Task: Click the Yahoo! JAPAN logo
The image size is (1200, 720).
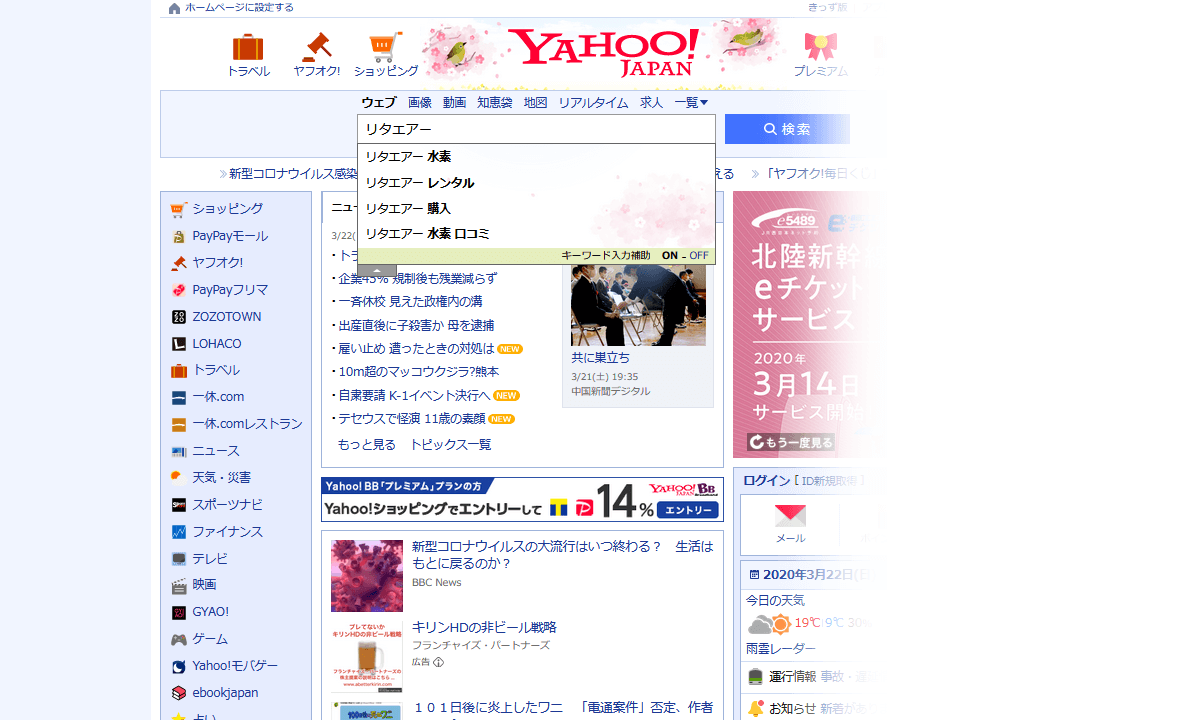Action: point(603,52)
